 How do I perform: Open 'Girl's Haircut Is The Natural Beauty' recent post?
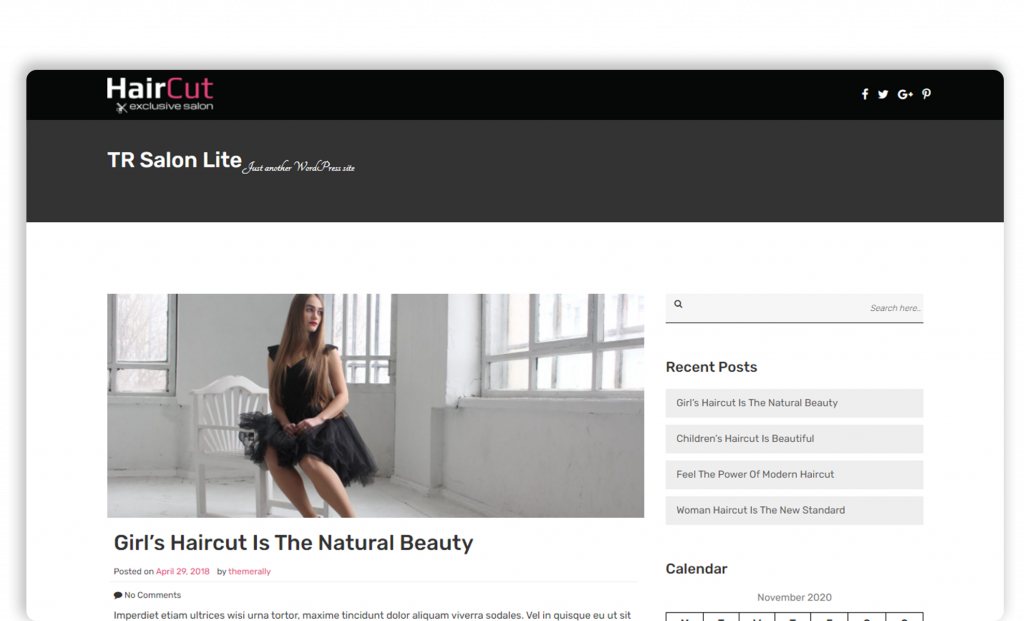click(x=794, y=403)
